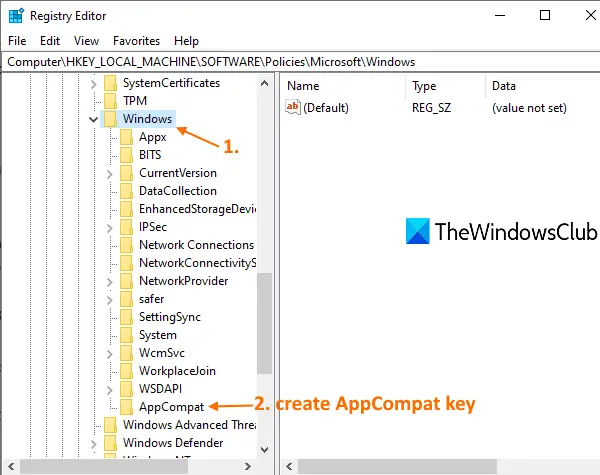Collapse the Windows key
The height and width of the screenshot is (475, 600).
coord(93,119)
